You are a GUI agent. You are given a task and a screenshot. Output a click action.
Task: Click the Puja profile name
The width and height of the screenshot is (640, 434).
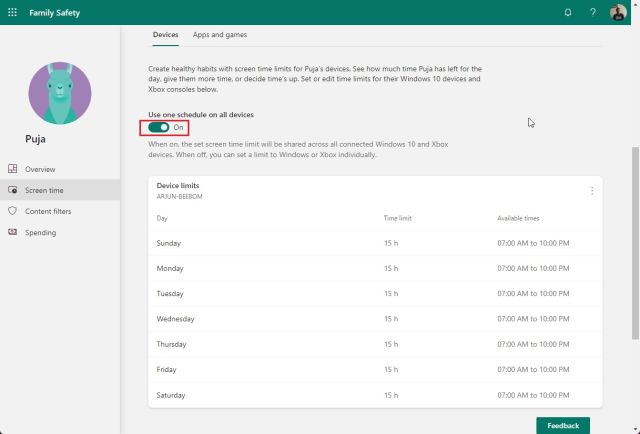coord(36,139)
